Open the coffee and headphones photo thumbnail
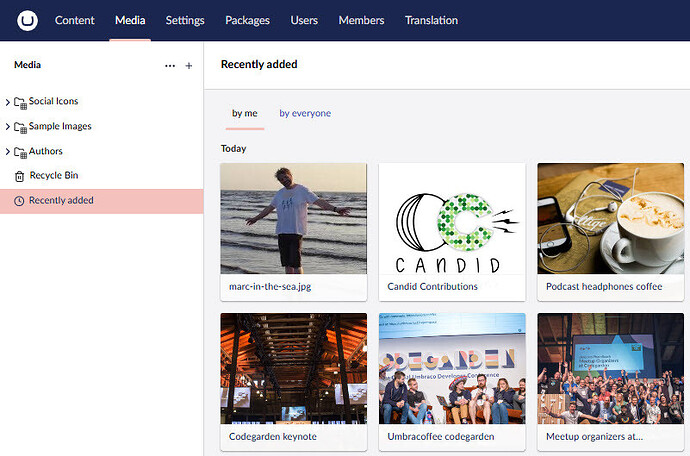Screen dimensions: 690x456 (x=610, y=219)
